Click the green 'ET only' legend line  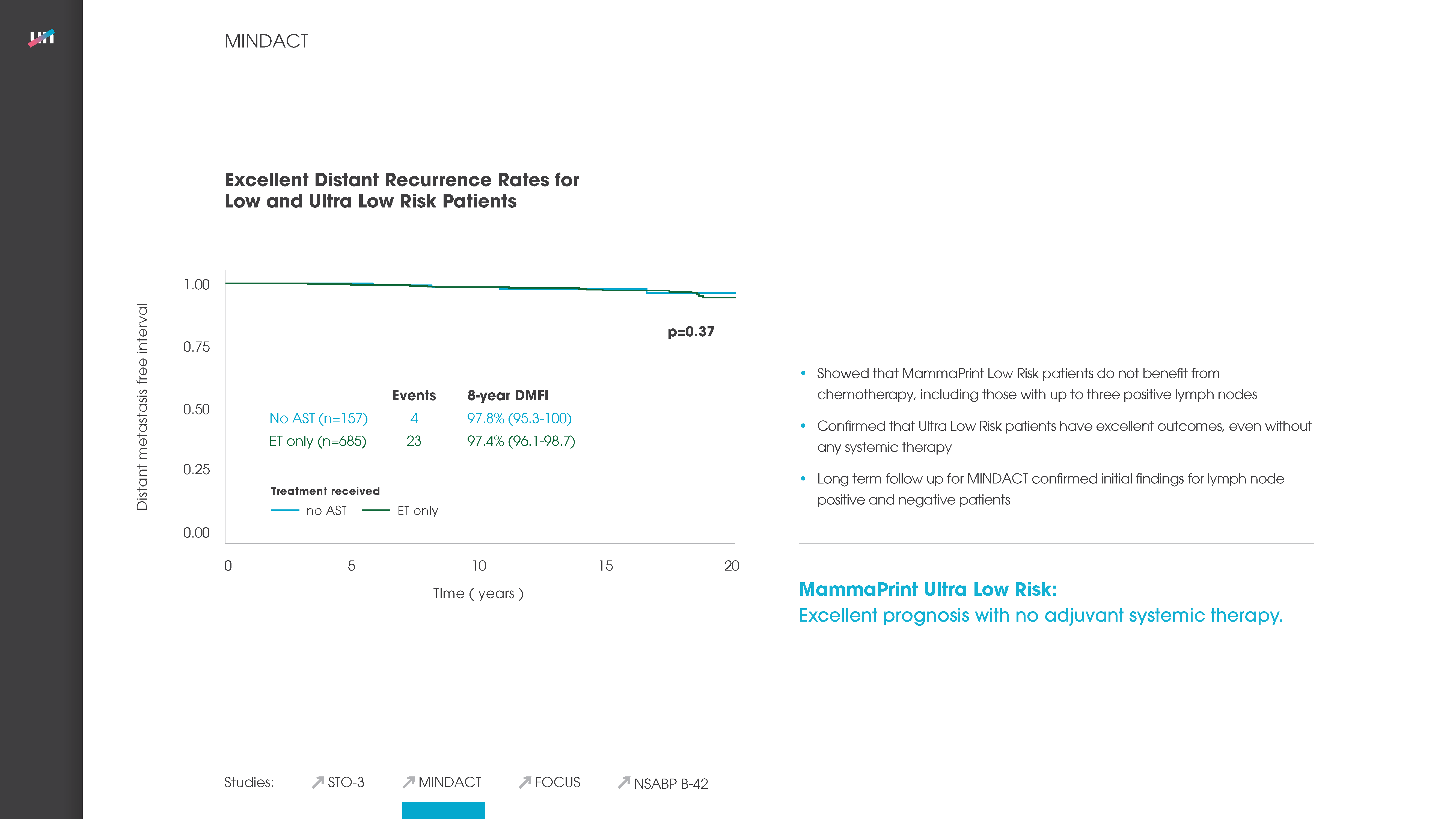click(x=376, y=511)
